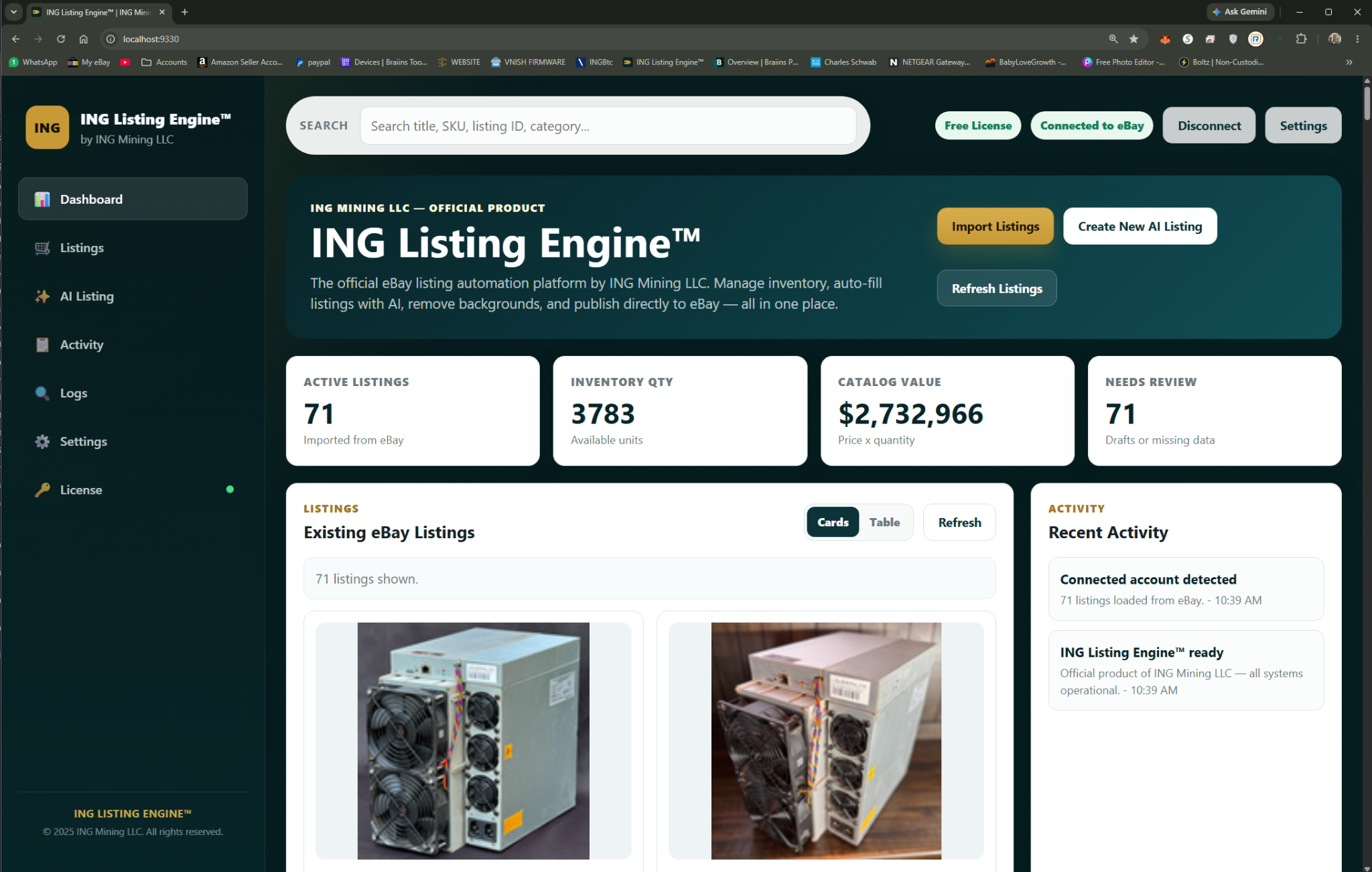Switch listings view to Table

[x=884, y=522]
